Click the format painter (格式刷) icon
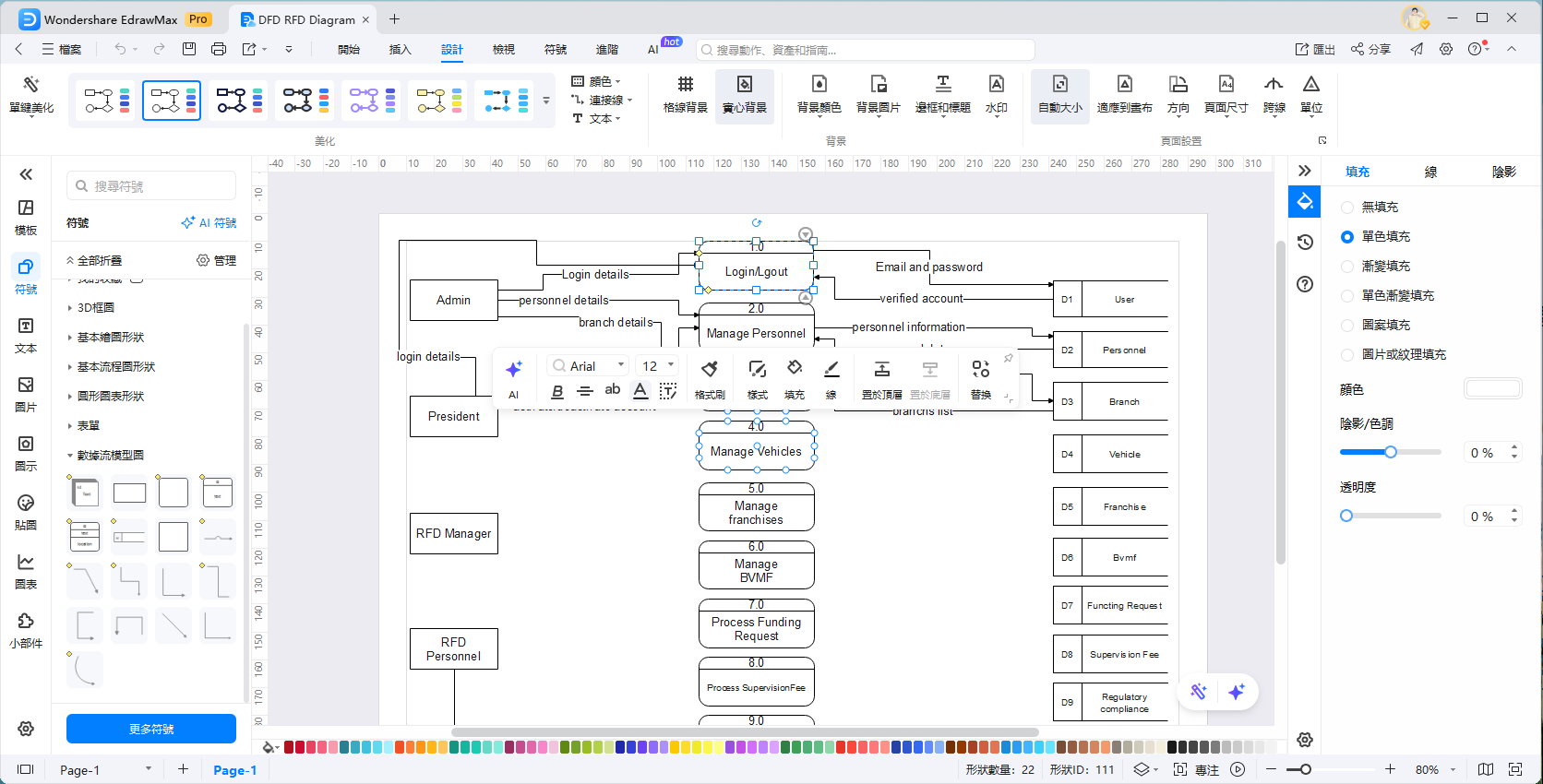This screenshot has width=1543, height=784. [709, 376]
